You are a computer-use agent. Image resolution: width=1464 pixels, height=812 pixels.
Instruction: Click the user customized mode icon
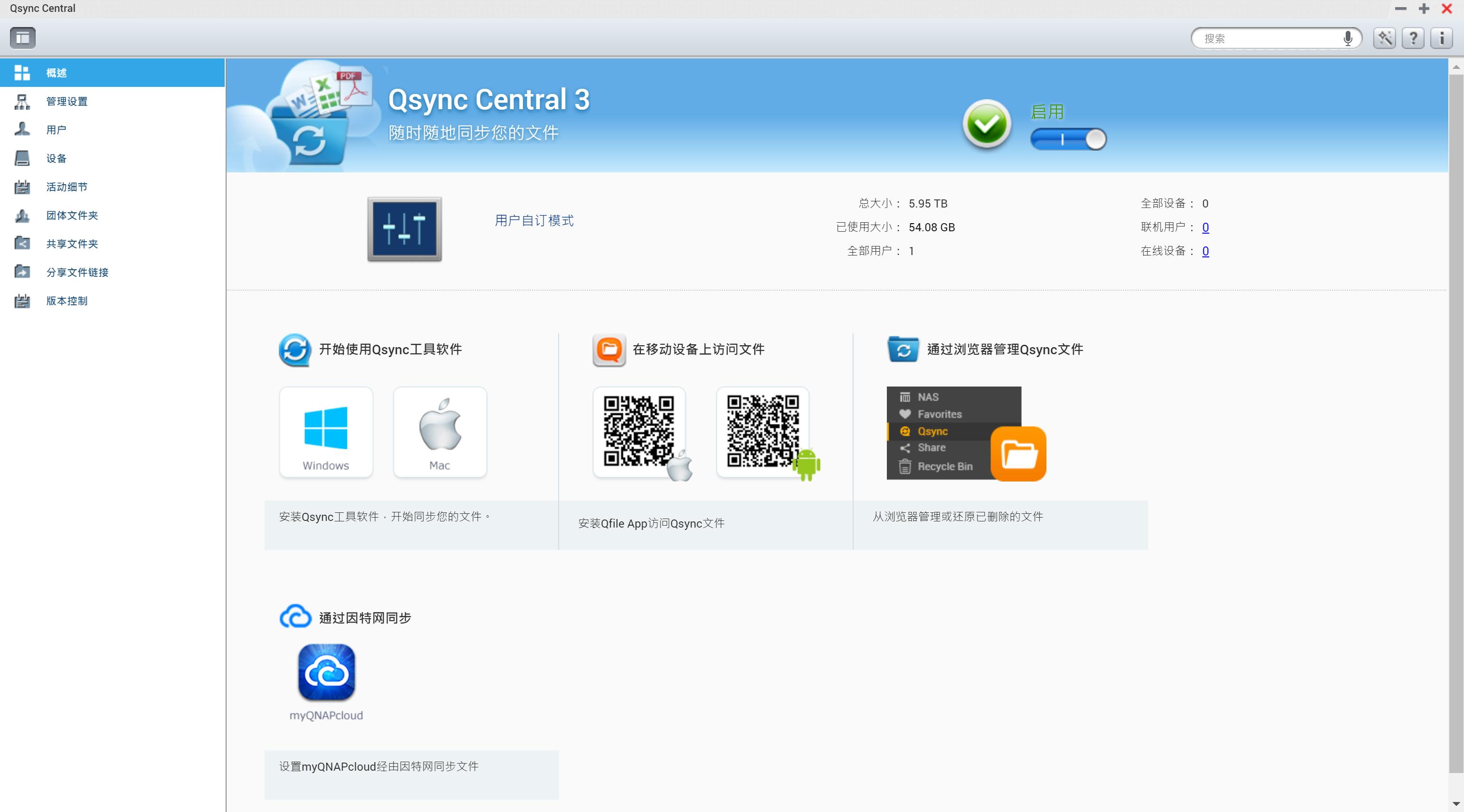[x=404, y=229]
